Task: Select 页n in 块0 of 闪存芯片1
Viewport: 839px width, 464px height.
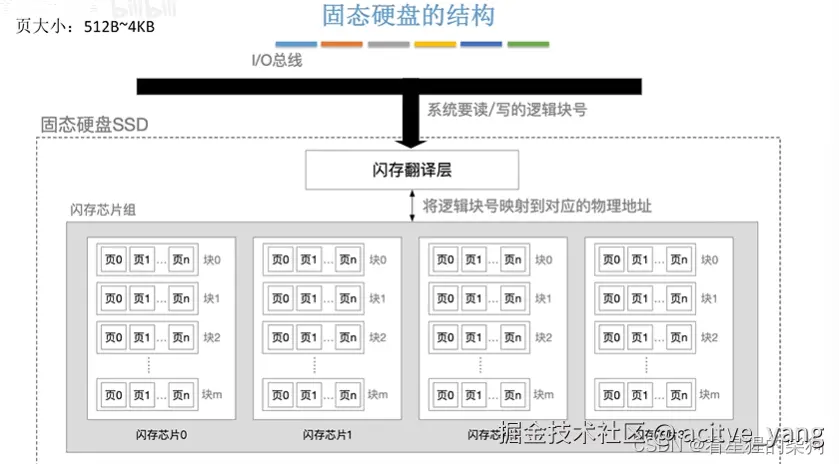Action: [x=348, y=260]
